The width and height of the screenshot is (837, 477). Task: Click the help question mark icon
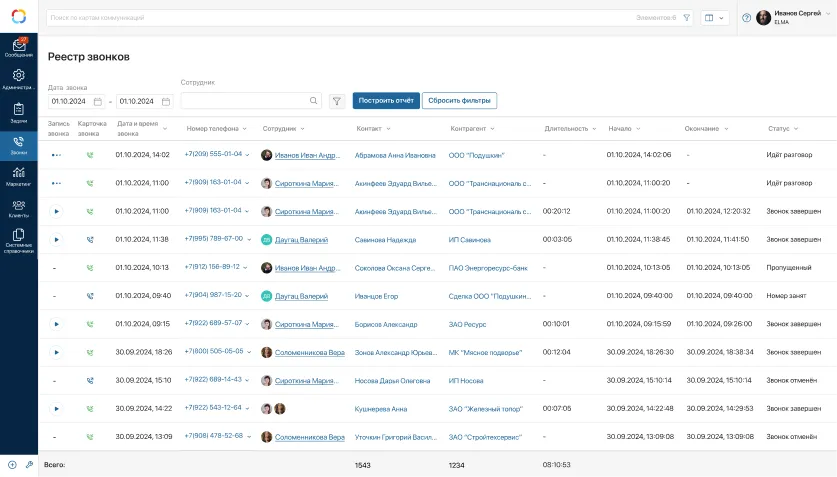tap(746, 18)
